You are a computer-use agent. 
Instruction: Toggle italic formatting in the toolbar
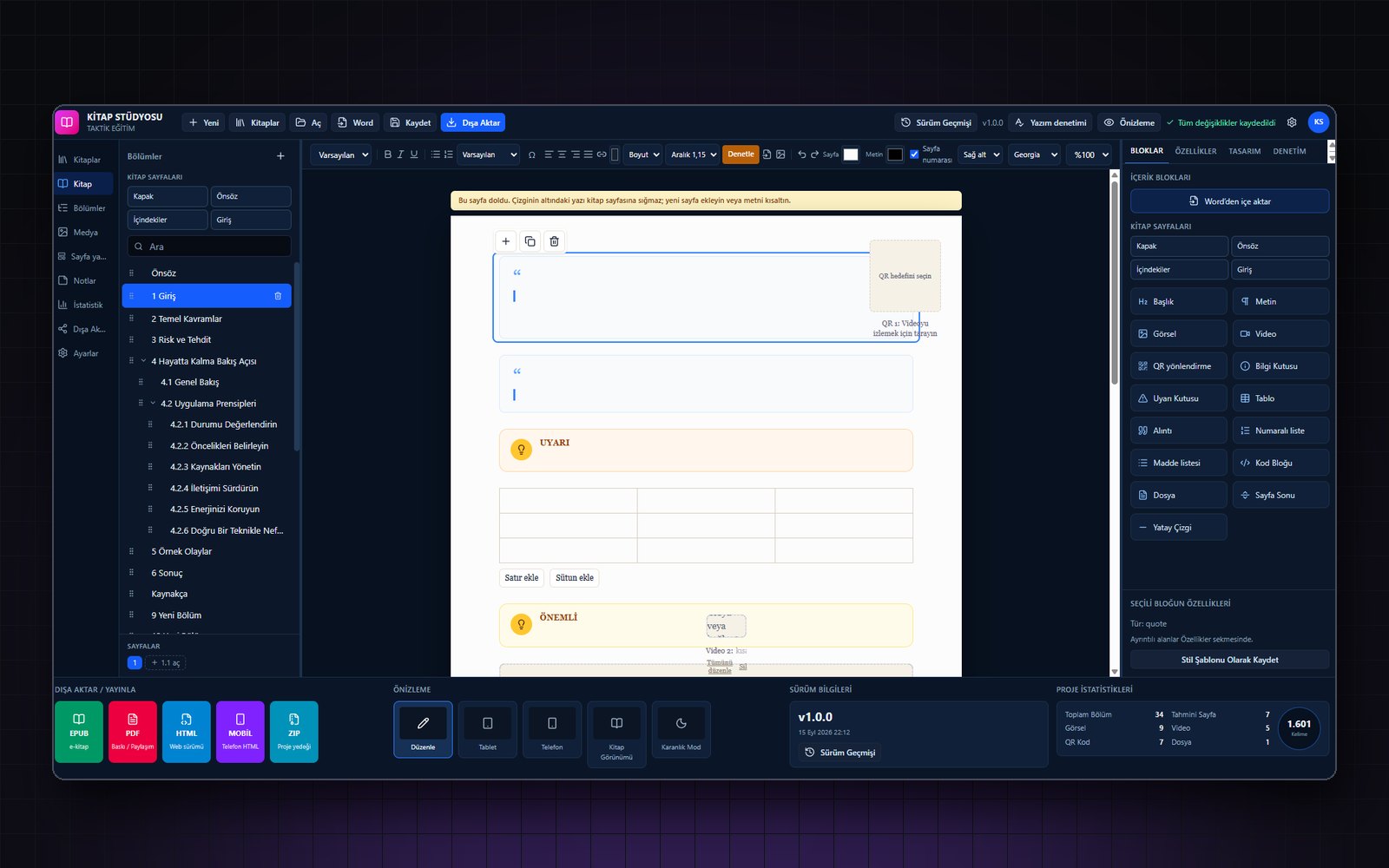point(400,155)
